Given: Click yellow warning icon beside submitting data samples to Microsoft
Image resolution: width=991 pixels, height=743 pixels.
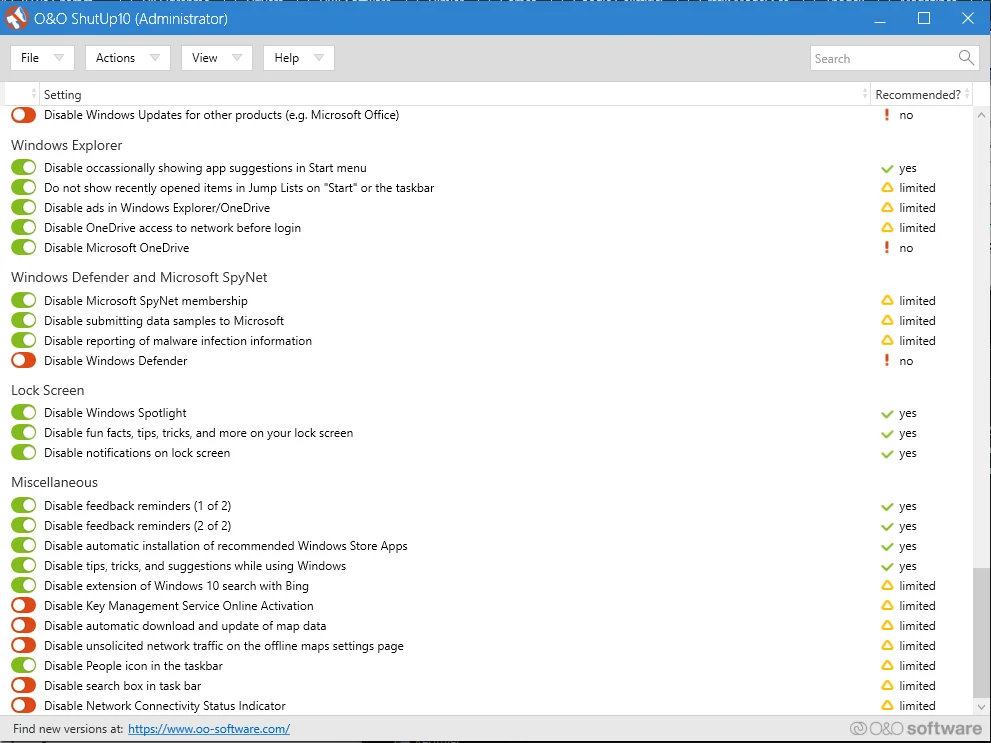Looking at the screenshot, I should (887, 320).
